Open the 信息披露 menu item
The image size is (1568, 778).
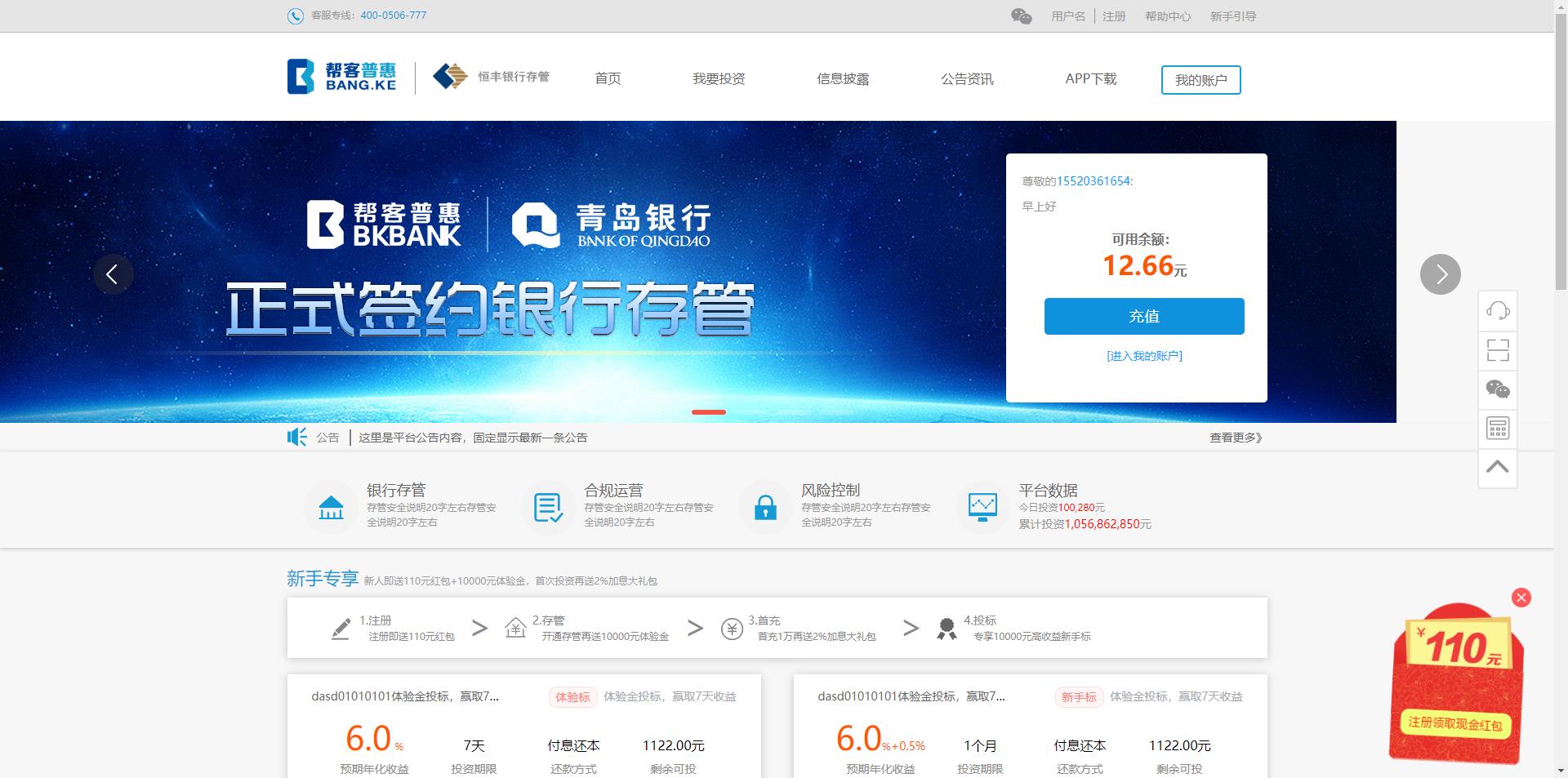(x=843, y=78)
